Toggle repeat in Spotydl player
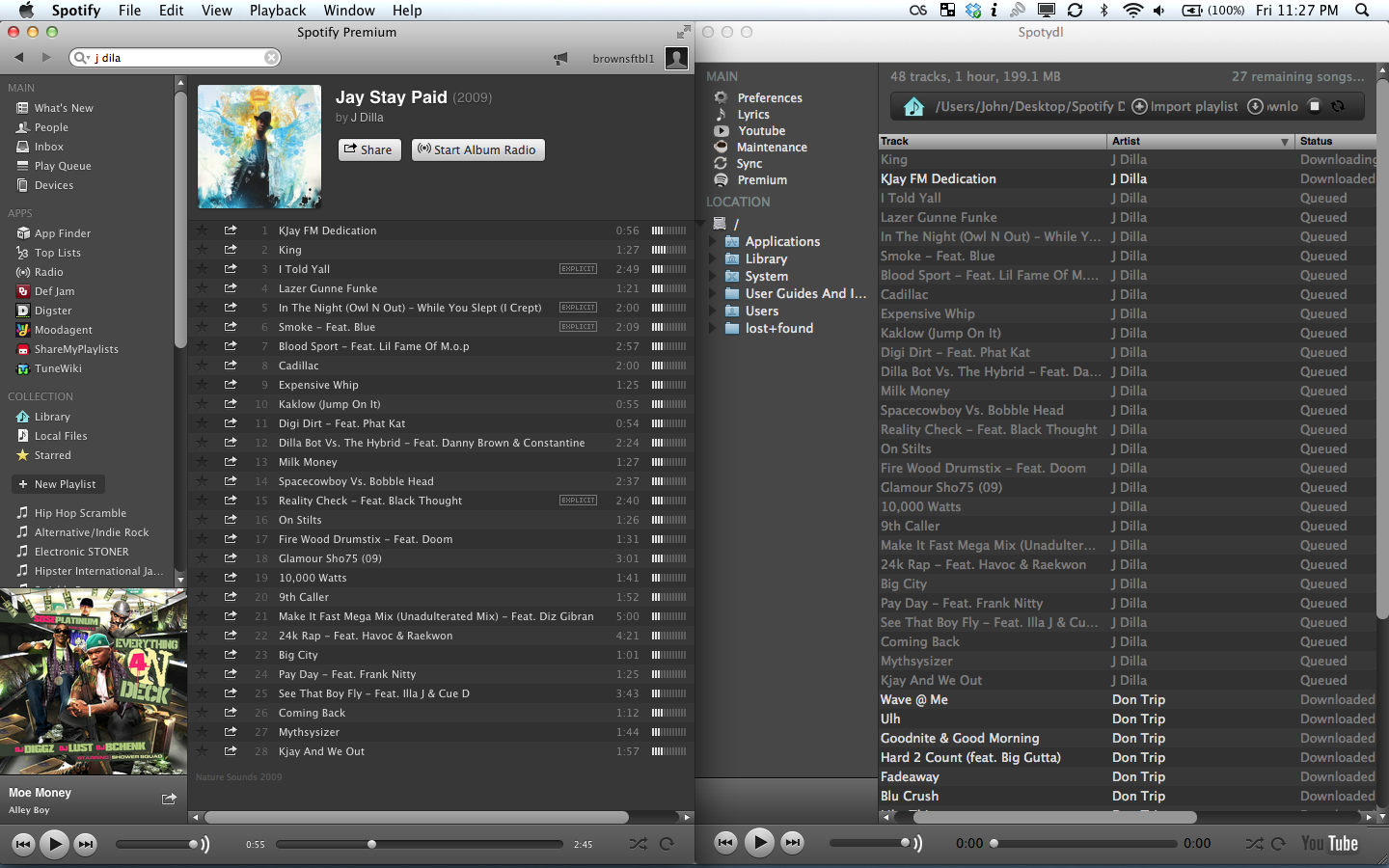The height and width of the screenshot is (868, 1389). coord(1278,843)
